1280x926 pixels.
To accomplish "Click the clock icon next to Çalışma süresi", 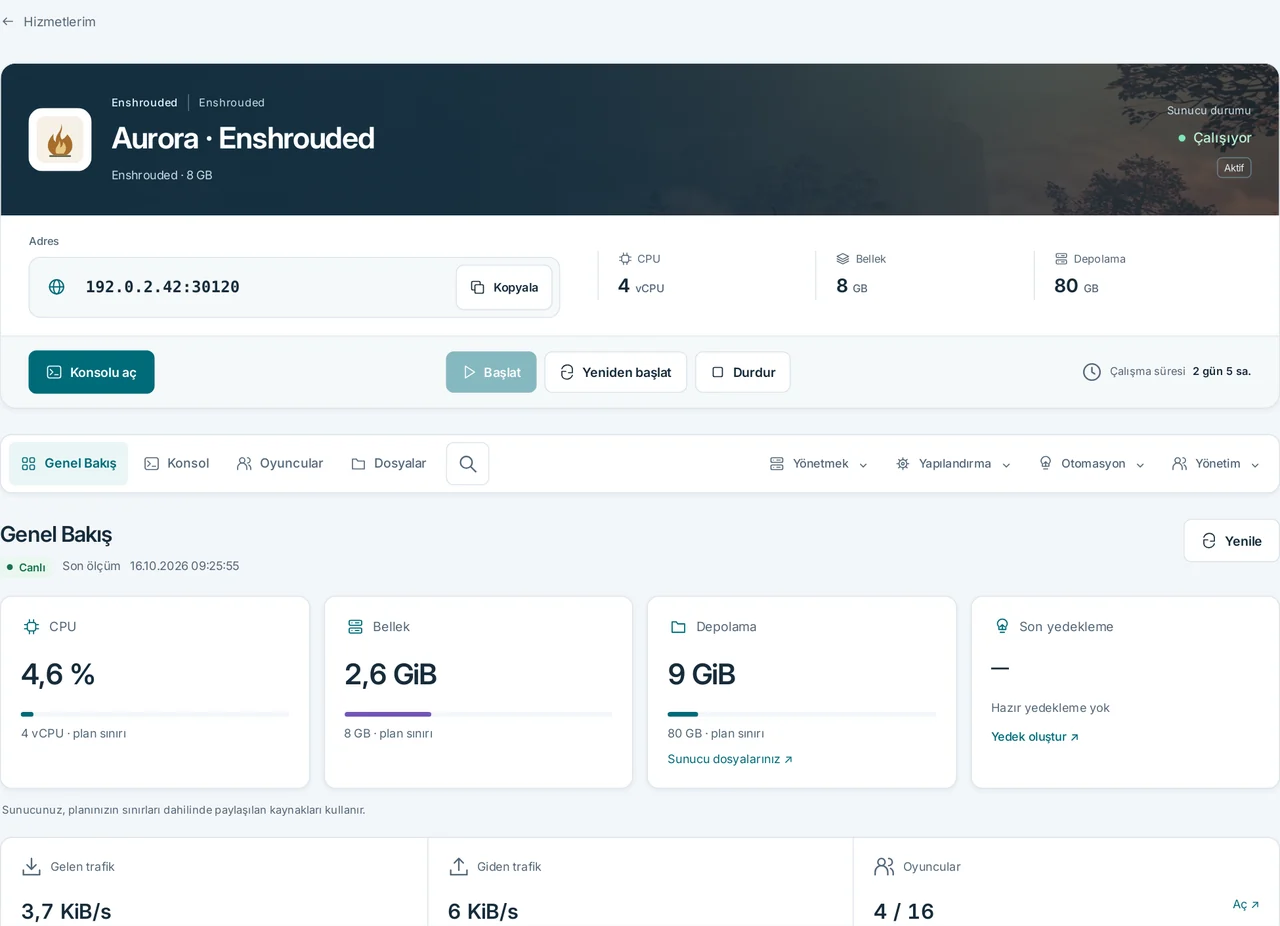I will (1092, 372).
